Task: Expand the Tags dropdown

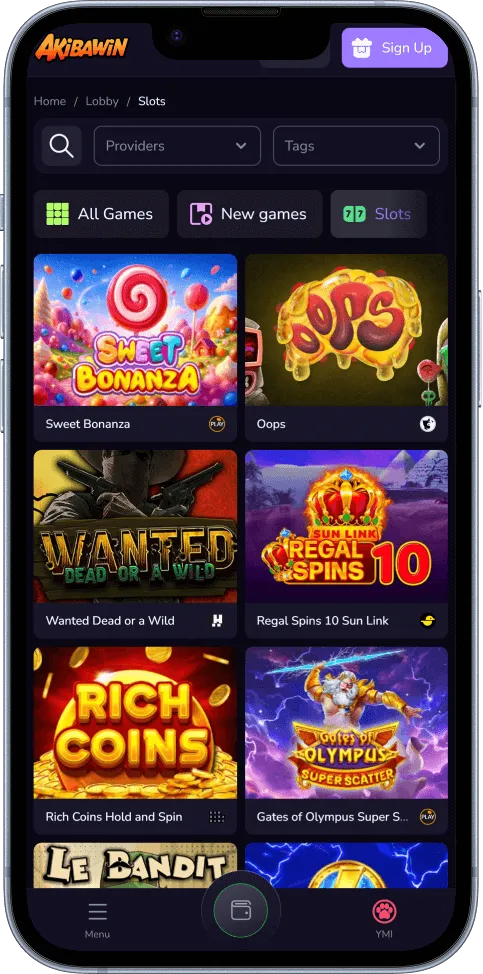Action: pyautogui.click(x=356, y=146)
